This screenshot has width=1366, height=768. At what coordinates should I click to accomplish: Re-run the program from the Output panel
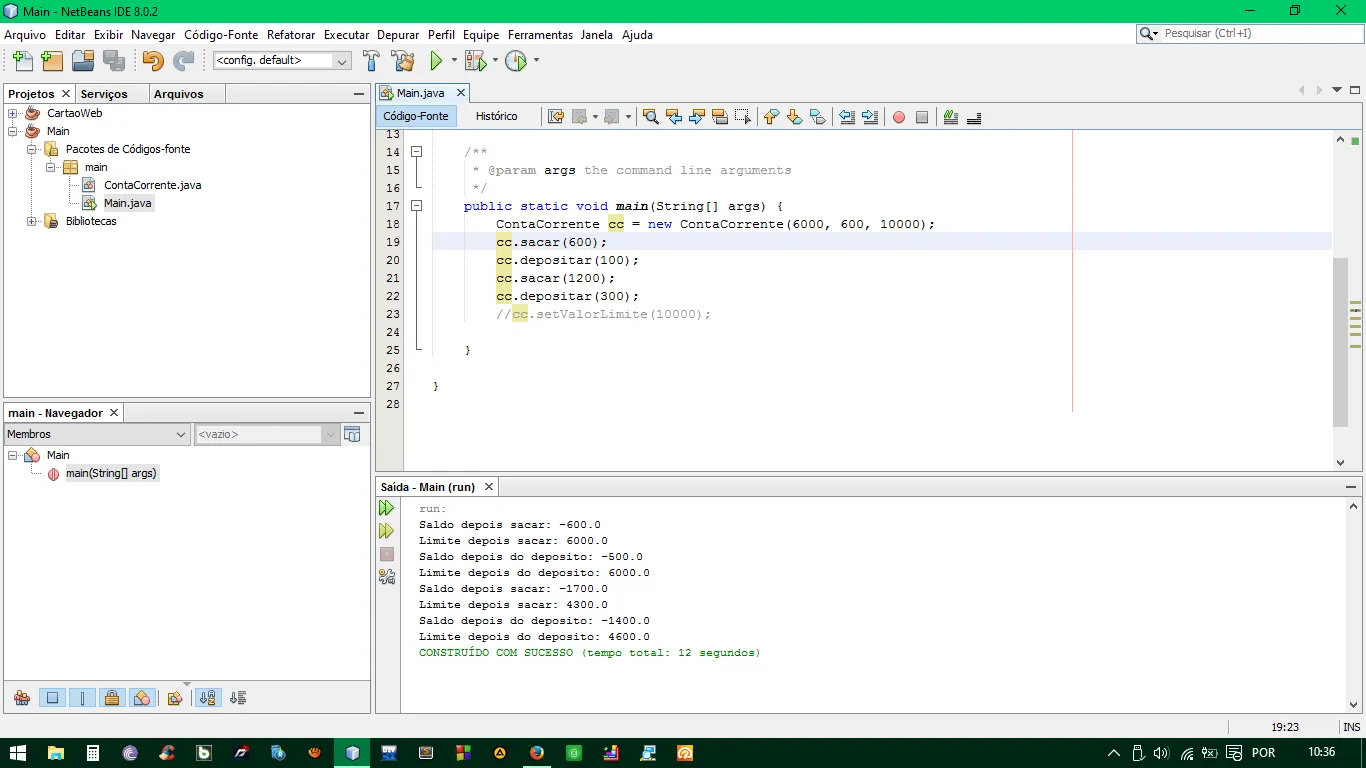point(386,508)
